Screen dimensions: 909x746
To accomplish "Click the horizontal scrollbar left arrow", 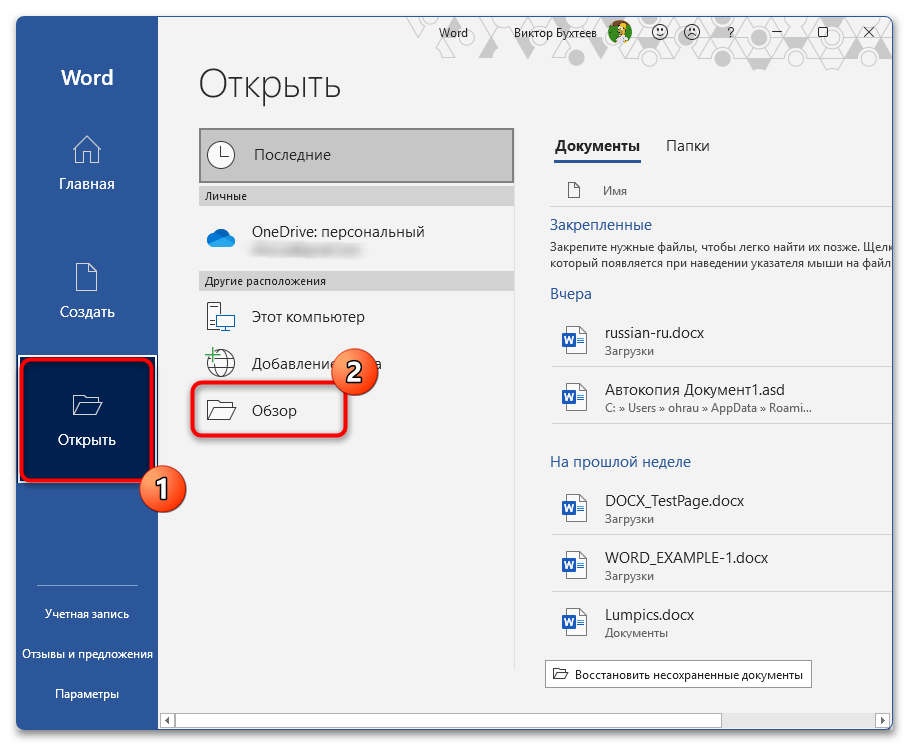I will pos(169,720).
